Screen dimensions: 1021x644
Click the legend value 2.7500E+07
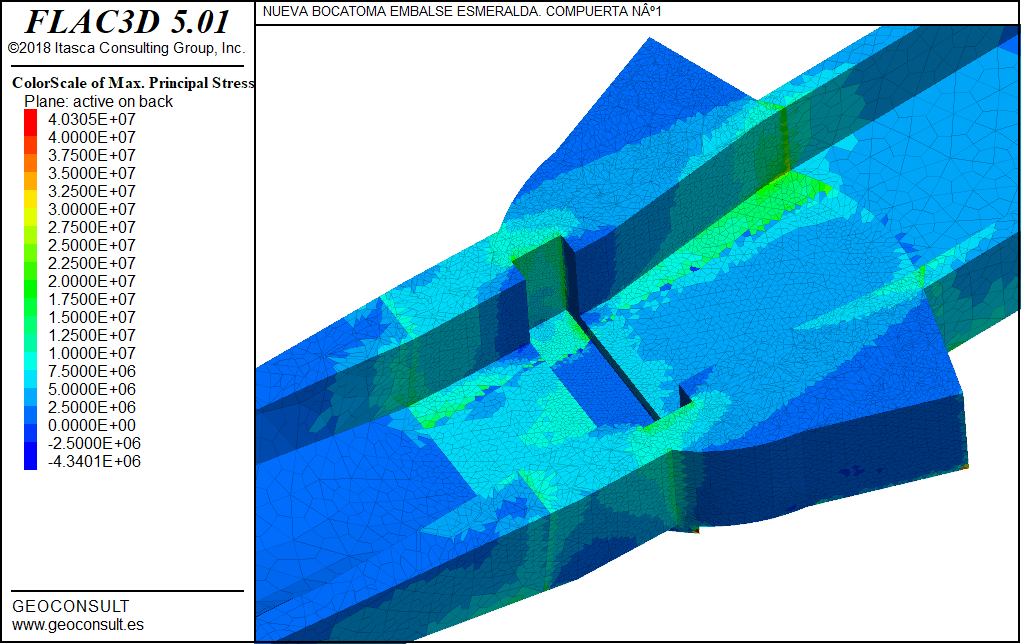[92, 227]
